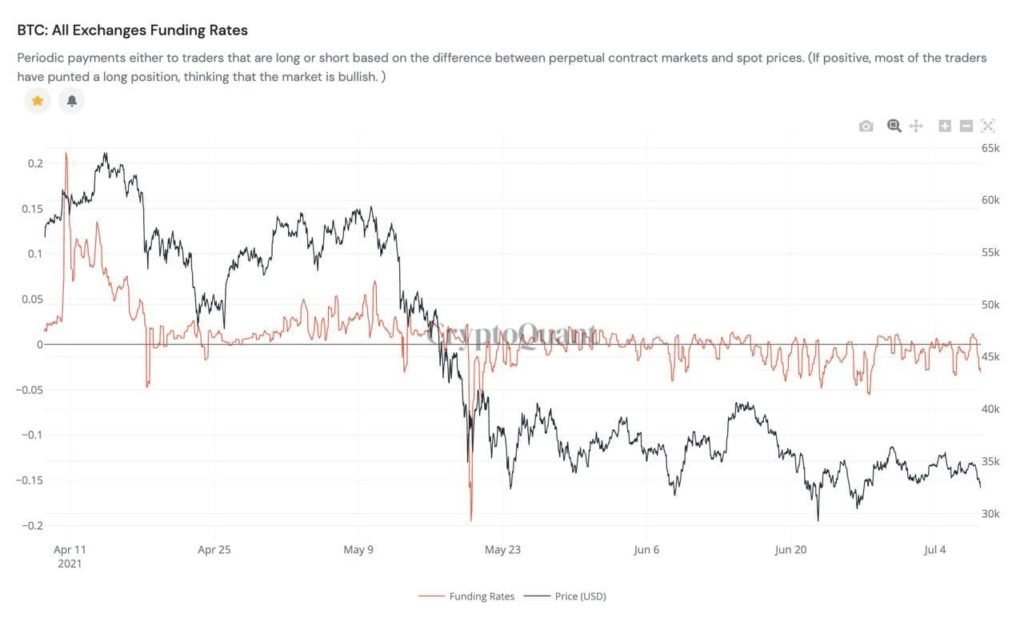The width and height of the screenshot is (1024, 626).
Task: Toggle Funding Rates series in legend
Action: pos(482,596)
